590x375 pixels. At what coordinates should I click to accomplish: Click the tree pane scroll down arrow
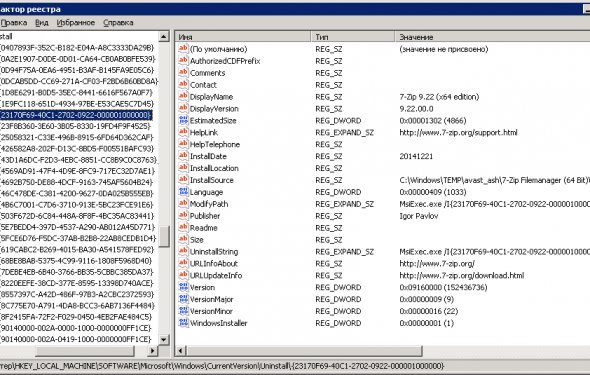tap(164, 339)
